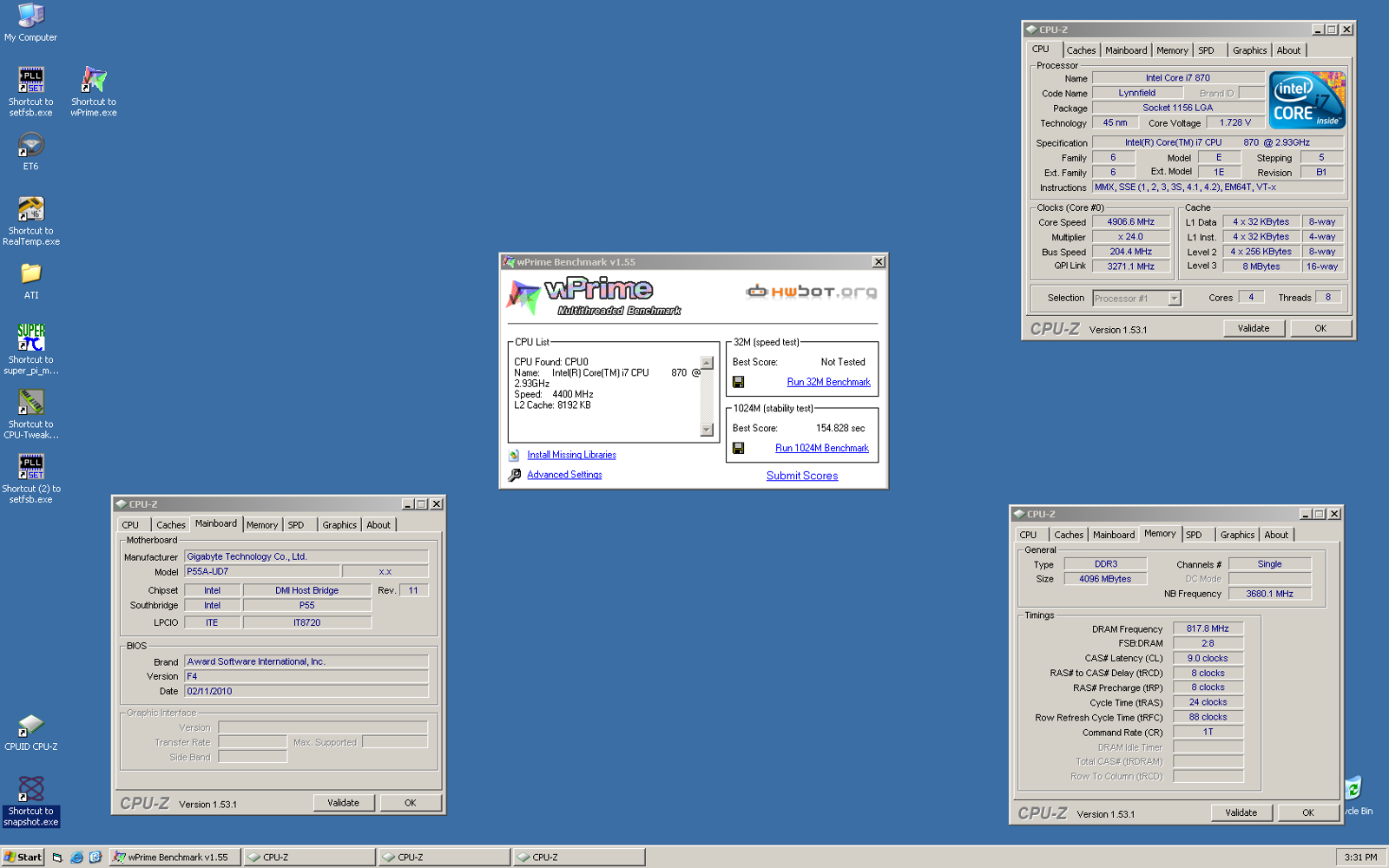Launch Shortcut to CPU-Tweaker icon
The image size is (1389, 868).
30,413
